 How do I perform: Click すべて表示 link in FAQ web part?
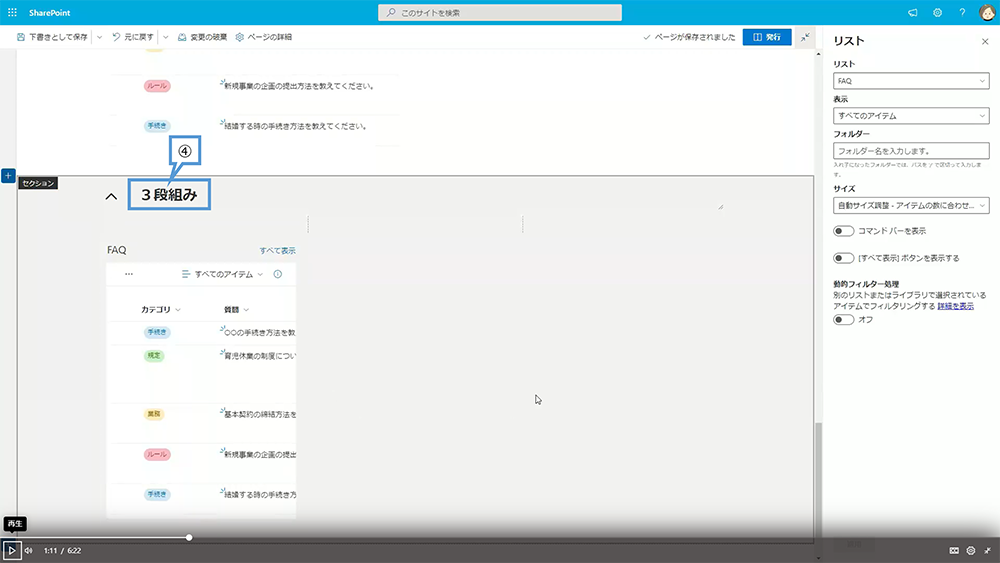tap(277, 251)
